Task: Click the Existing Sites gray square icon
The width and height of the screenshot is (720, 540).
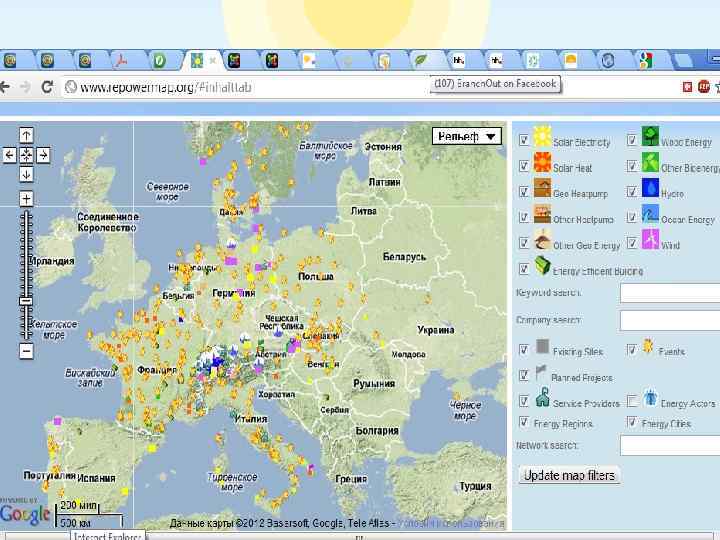Action: 542,347
